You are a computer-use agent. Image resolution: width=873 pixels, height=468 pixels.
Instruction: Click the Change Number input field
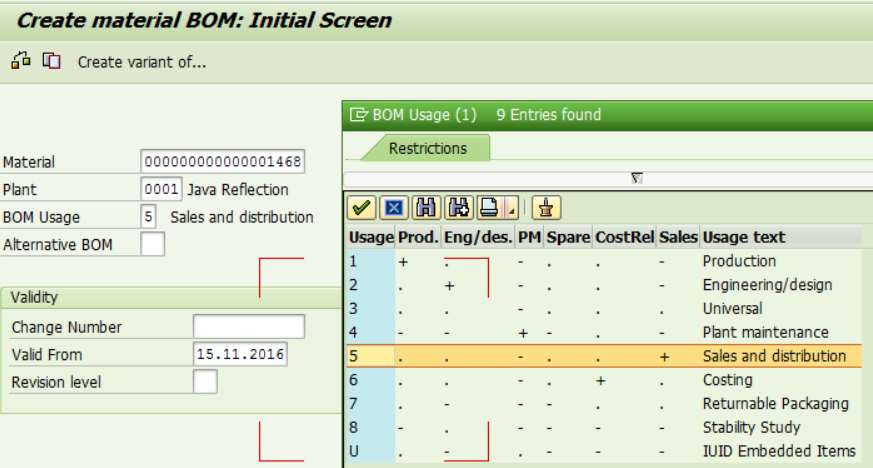click(x=249, y=327)
